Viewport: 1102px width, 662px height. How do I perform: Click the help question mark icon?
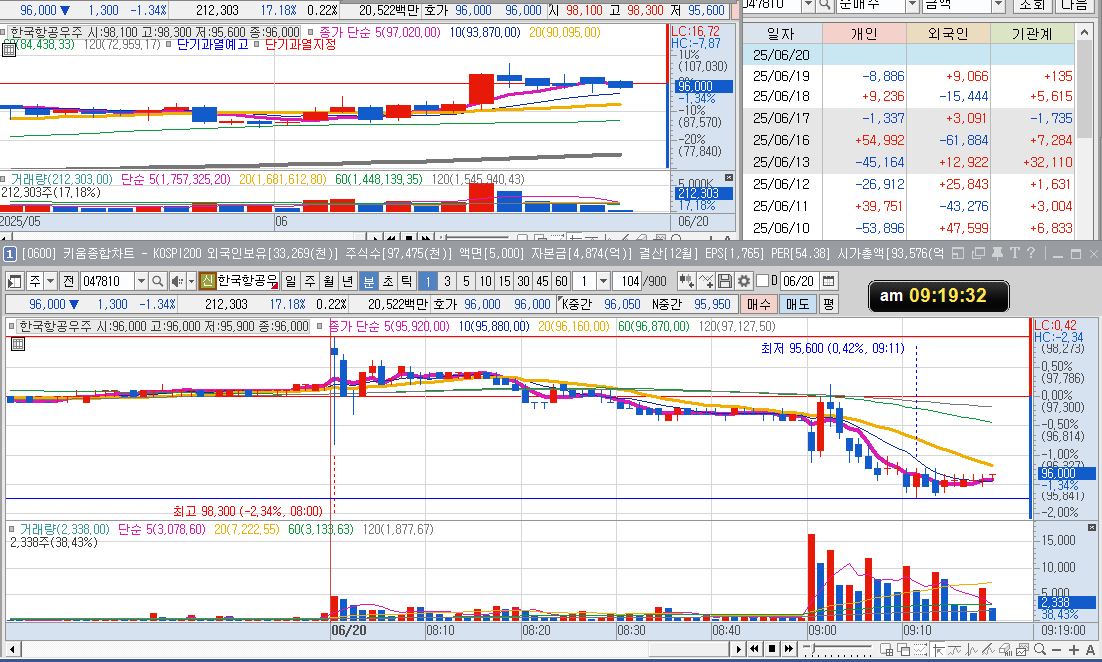pyautogui.click(x=1030, y=253)
